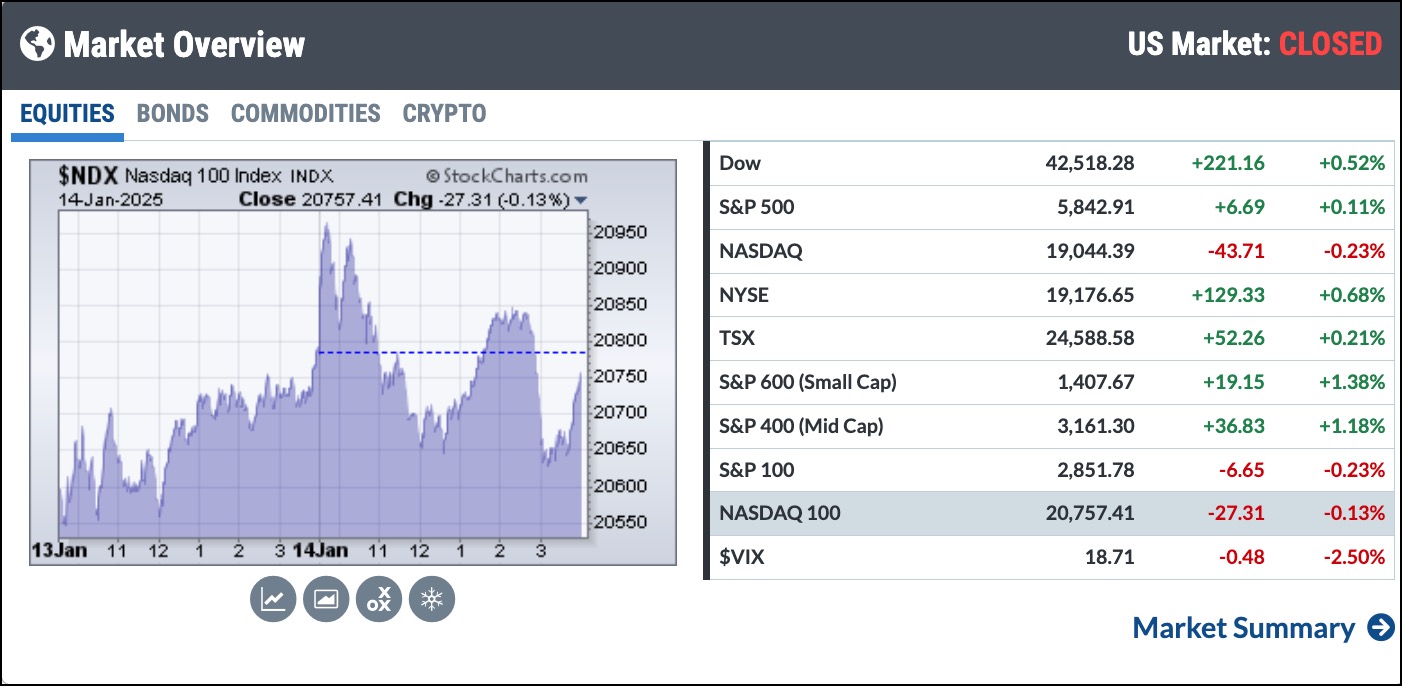Click the Dow change +221.16
Viewport: 1402px width, 686px height.
(x=1229, y=163)
